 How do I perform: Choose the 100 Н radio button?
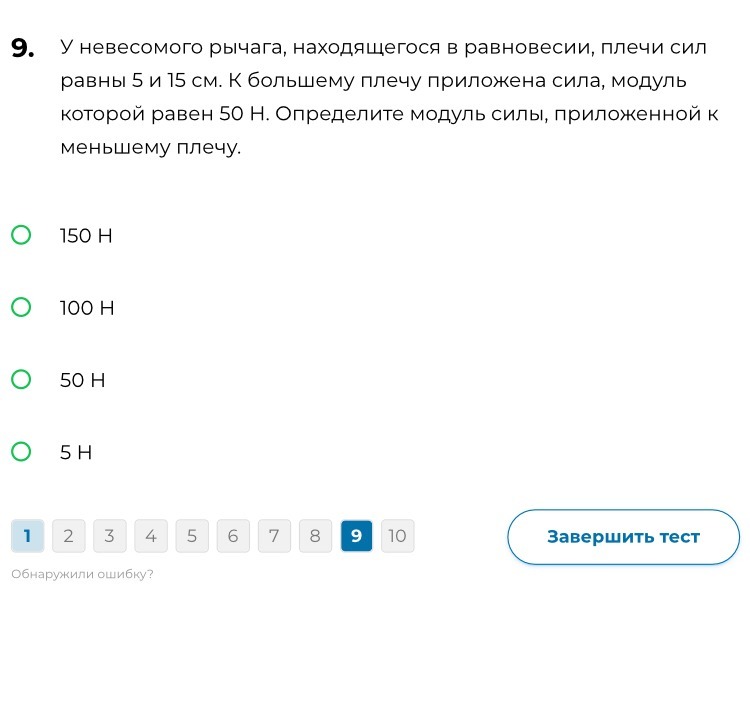pyautogui.click(x=21, y=308)
